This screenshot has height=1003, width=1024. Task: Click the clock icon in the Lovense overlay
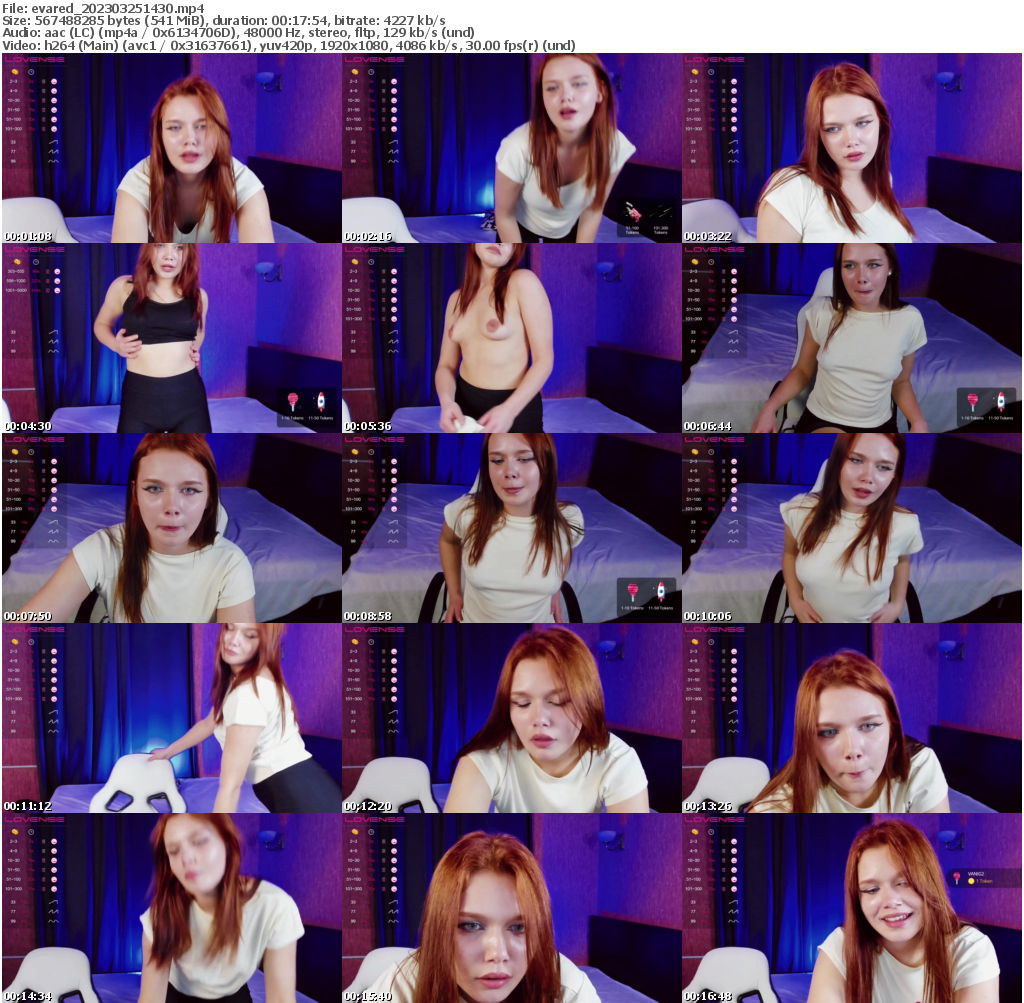pyautogui.click(x=31, y=73)
